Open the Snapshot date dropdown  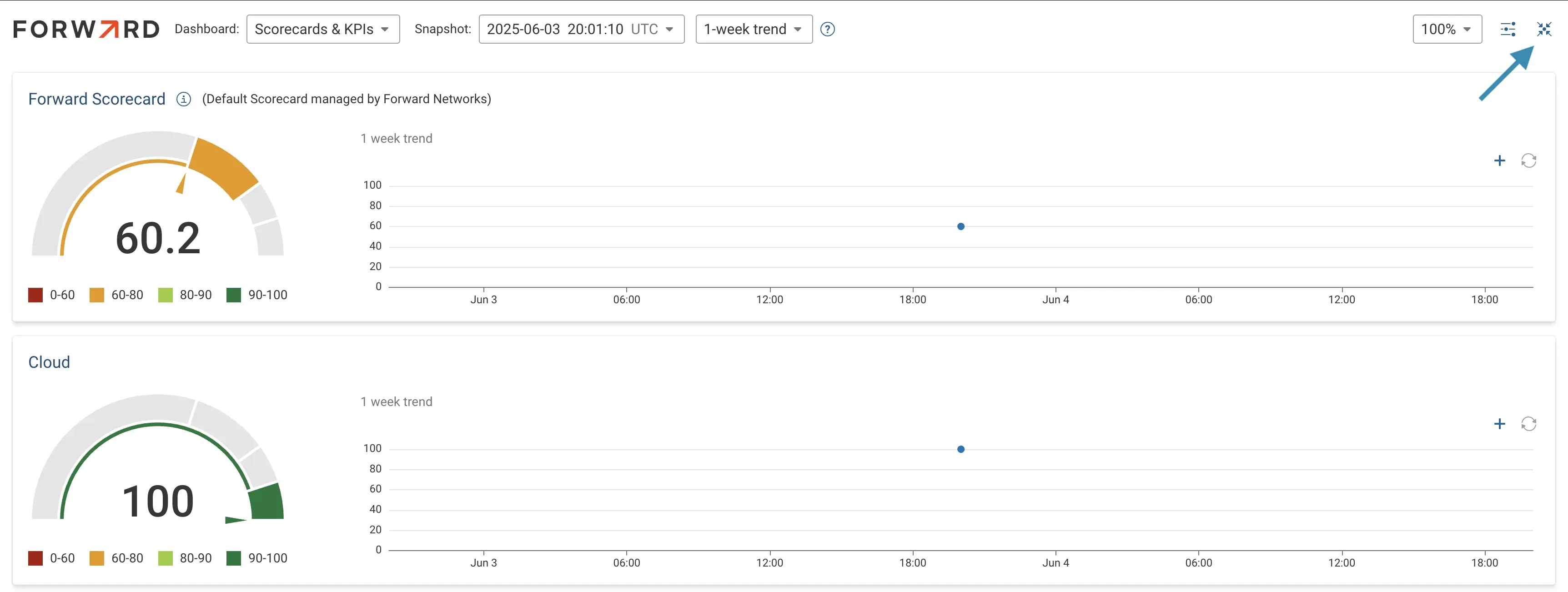tap(581, 29)
